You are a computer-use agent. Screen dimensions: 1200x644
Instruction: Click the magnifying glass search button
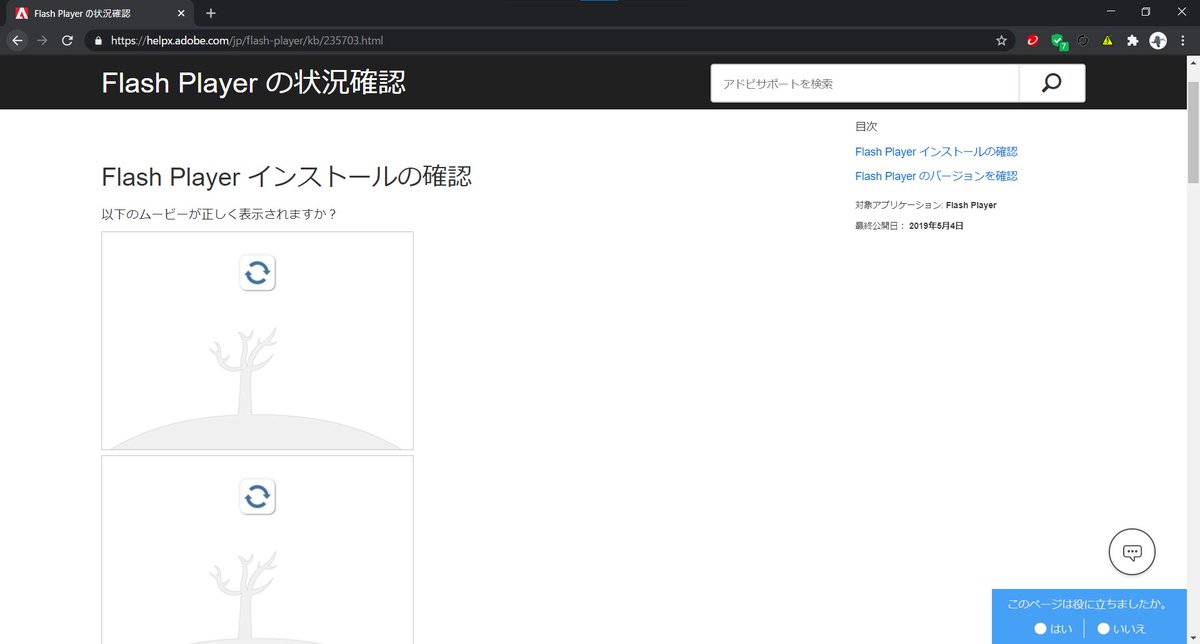click(1051, 84)
